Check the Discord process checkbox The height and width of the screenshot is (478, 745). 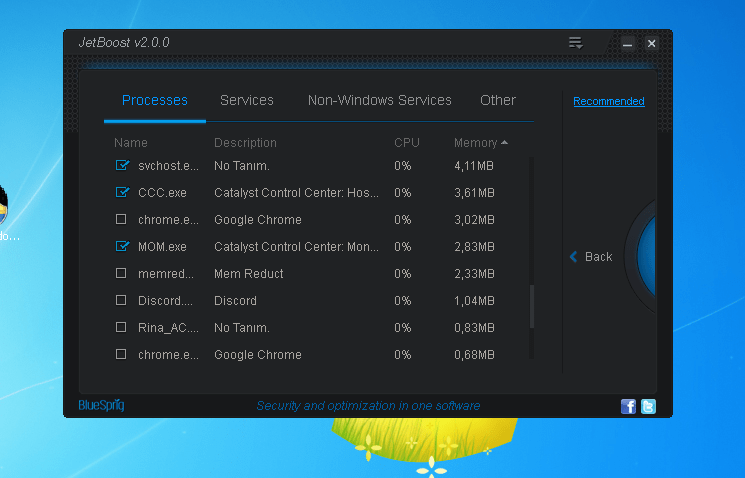pos(121,300)
